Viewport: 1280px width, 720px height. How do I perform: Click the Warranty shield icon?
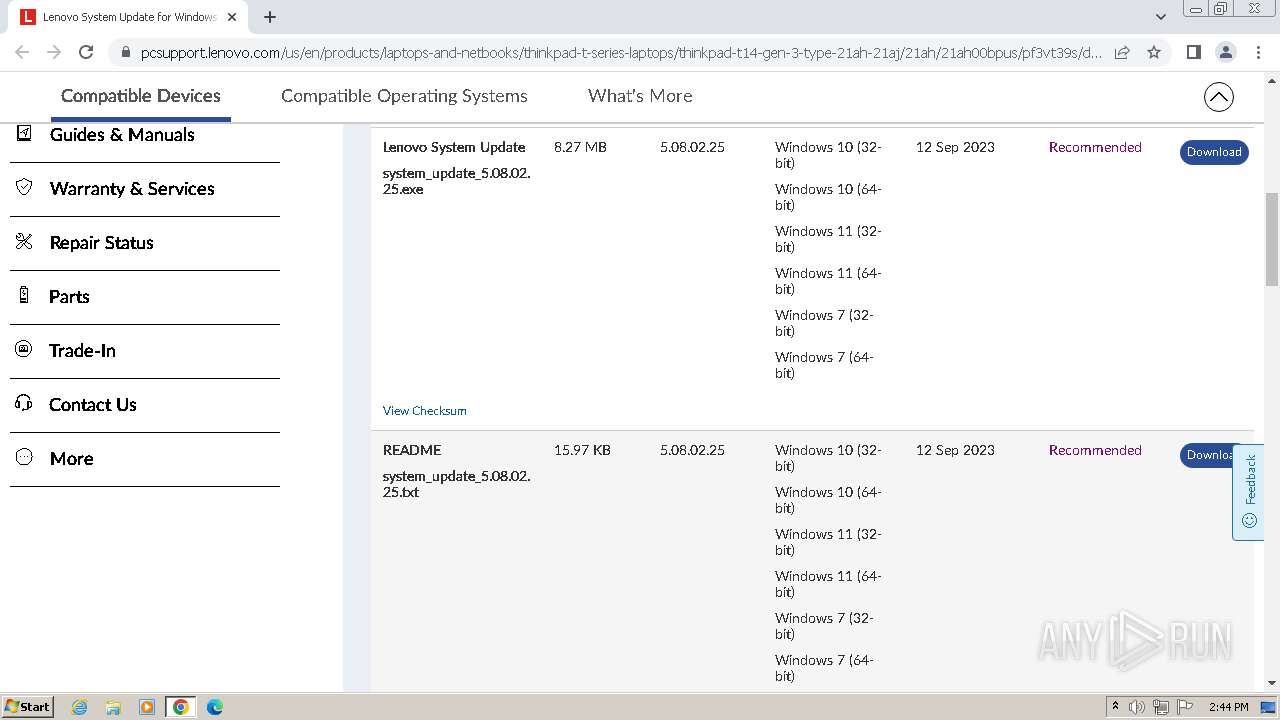(x=25, y=188)
